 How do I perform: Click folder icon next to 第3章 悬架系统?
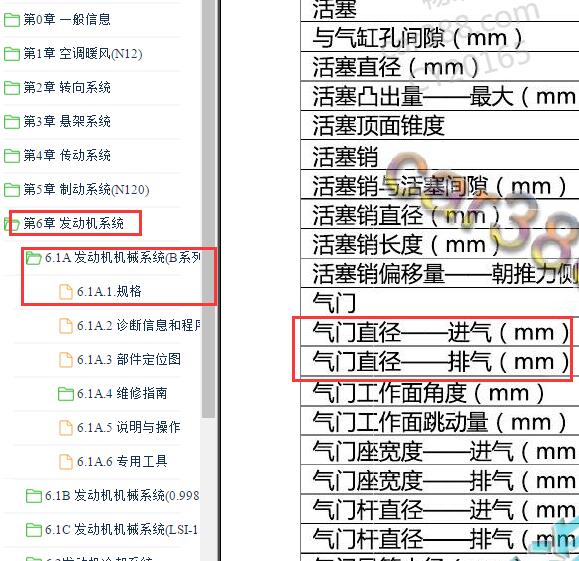[12, 122]
